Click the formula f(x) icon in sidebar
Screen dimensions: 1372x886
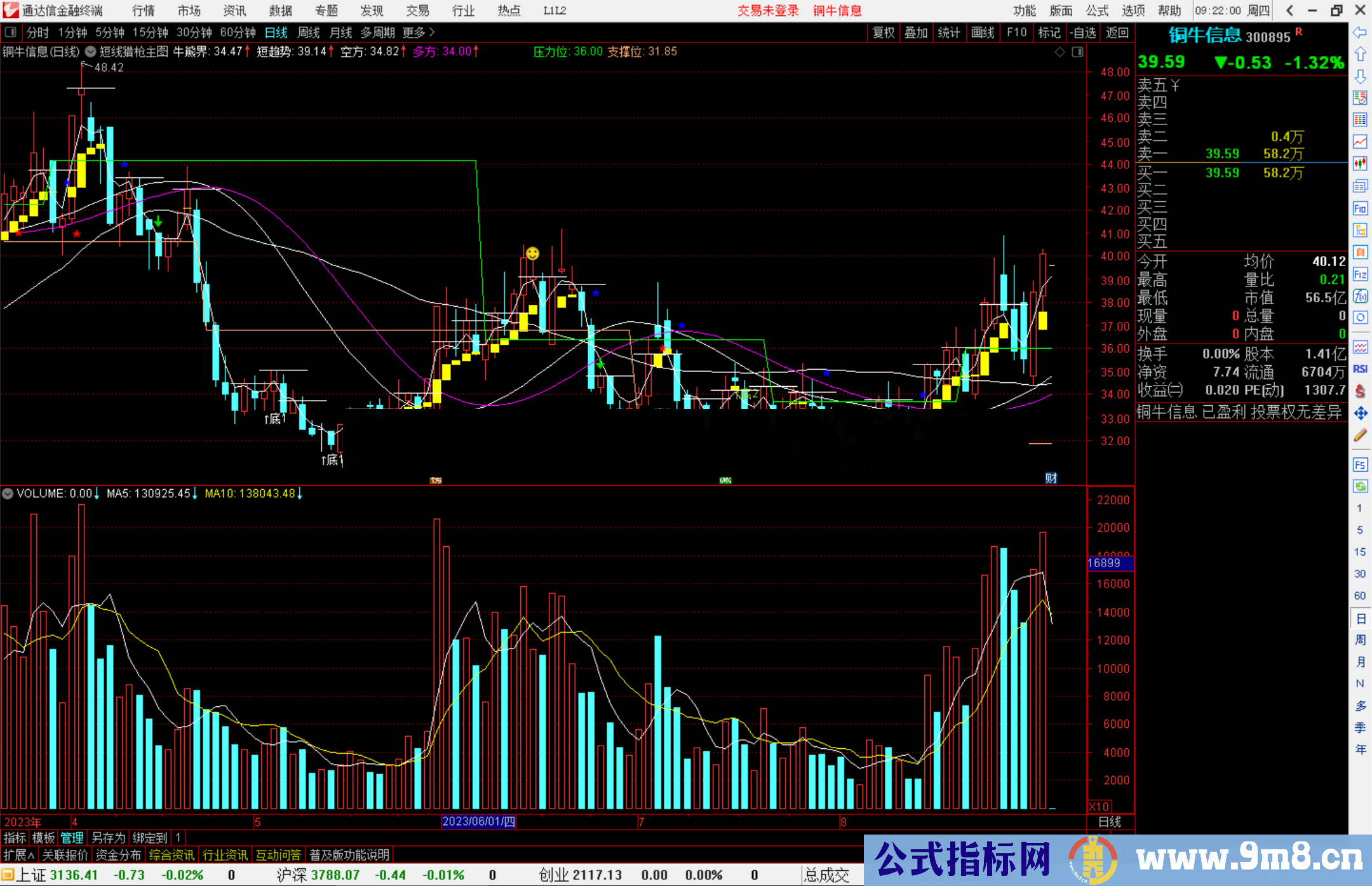[1360, 296]
